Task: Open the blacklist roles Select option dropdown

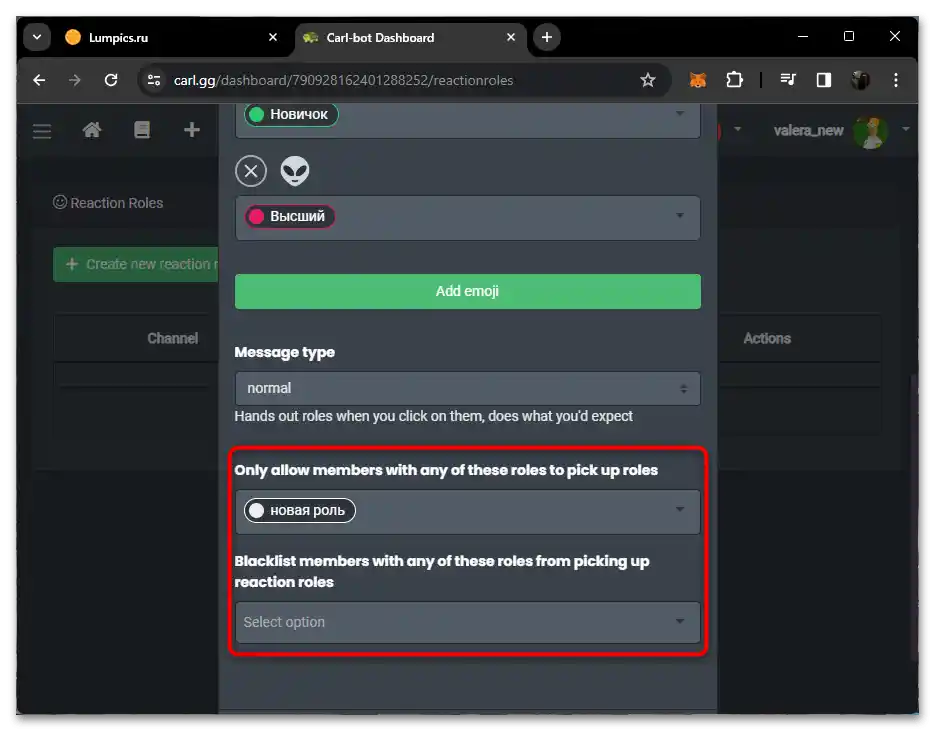Action: click(468, 622)
